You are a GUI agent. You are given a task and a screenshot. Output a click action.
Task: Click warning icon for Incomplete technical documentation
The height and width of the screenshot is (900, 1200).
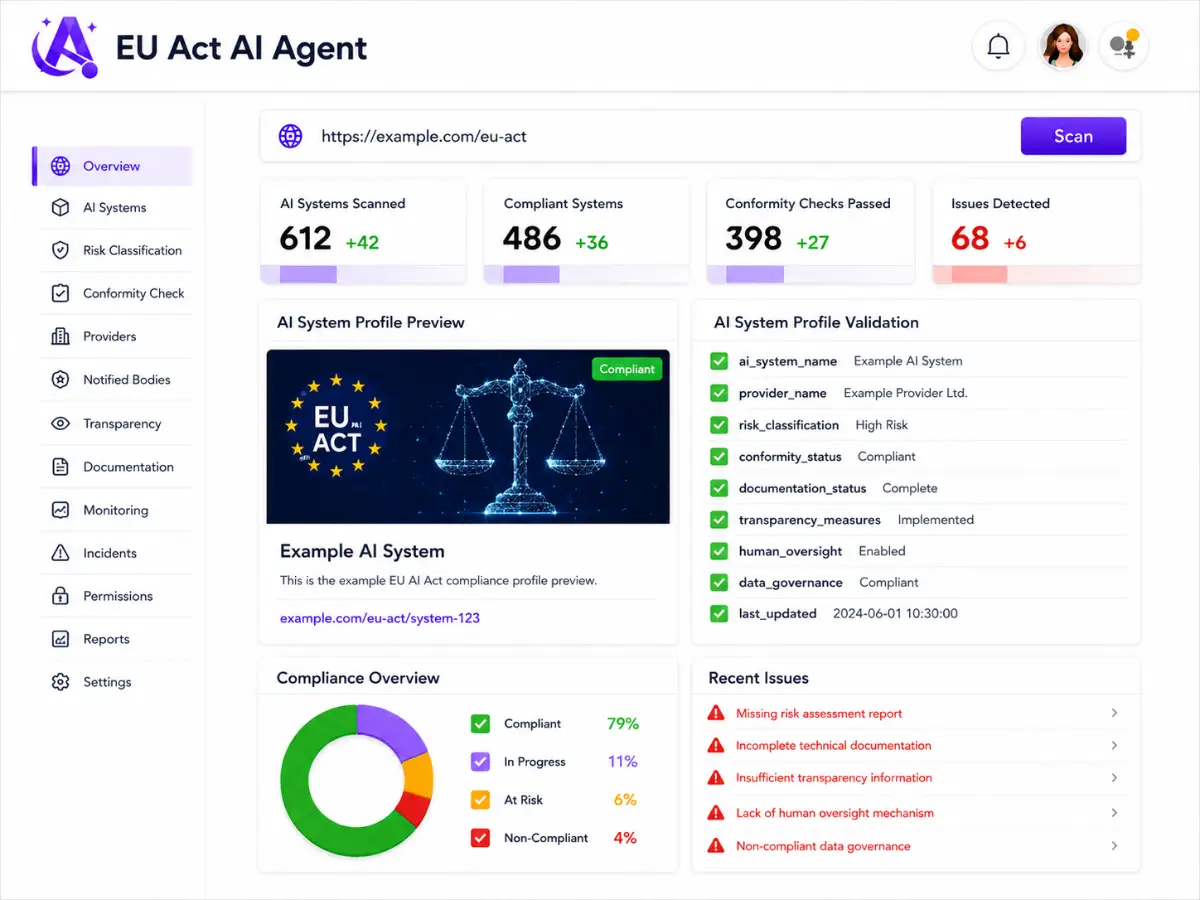(x=715, y=745)
